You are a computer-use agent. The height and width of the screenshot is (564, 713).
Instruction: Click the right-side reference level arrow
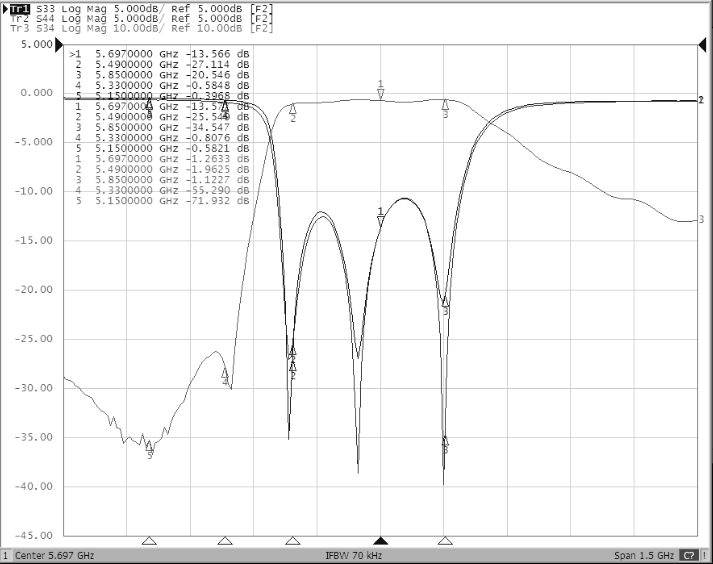click(702, 46)
